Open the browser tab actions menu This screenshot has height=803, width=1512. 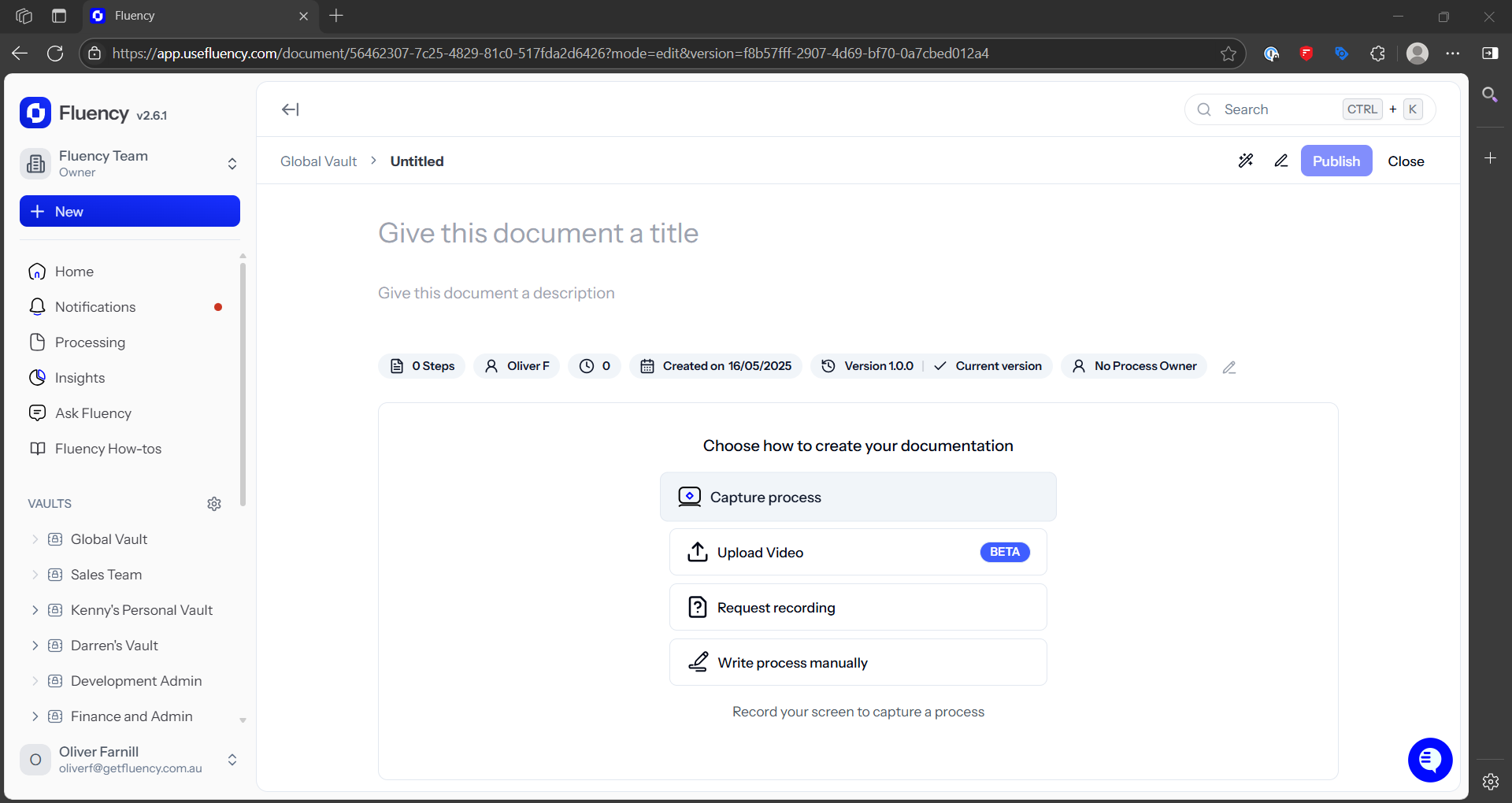click(x=59, y=16)
